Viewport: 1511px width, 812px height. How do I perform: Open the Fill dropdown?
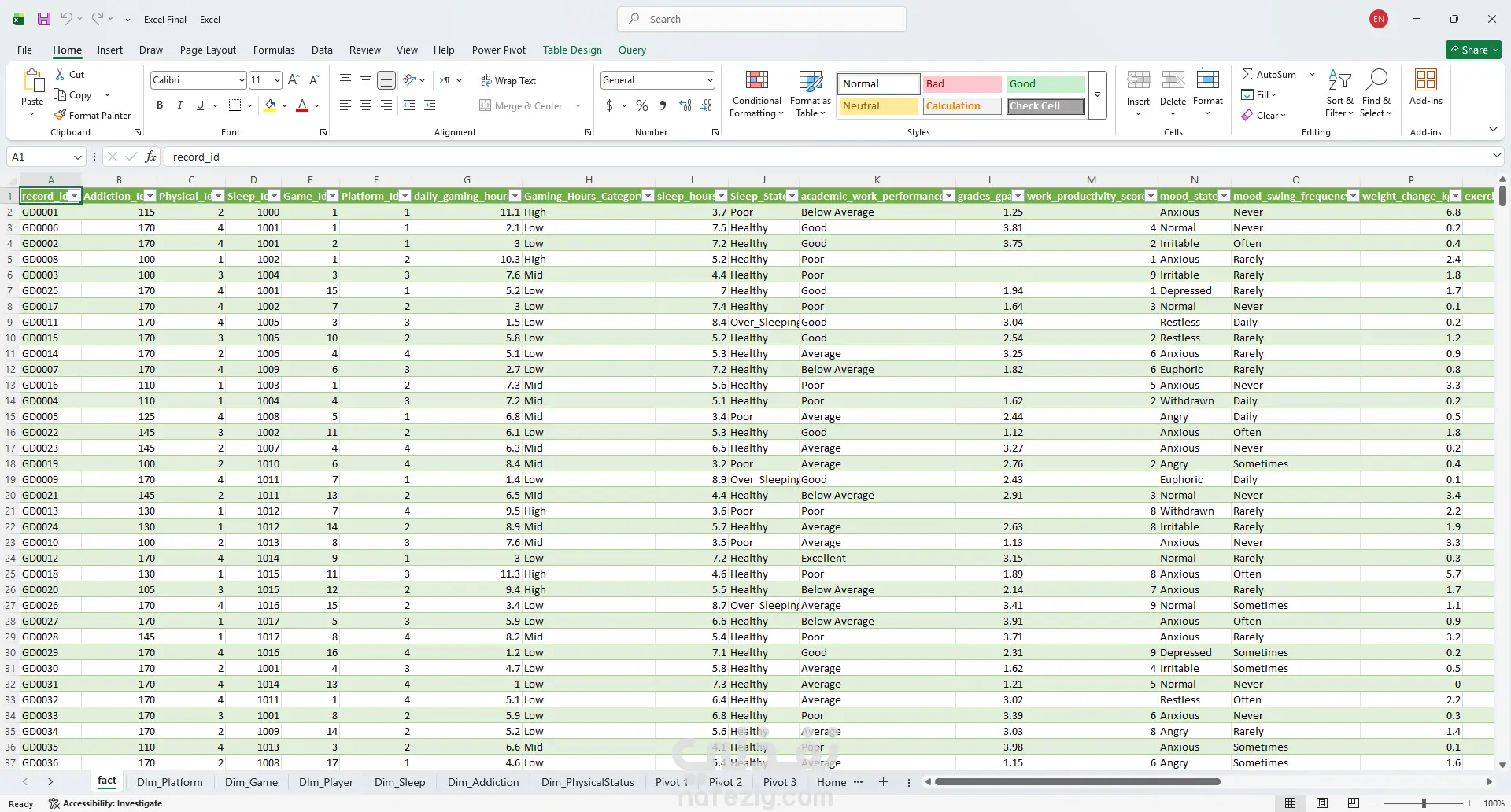click(1259, 94)
